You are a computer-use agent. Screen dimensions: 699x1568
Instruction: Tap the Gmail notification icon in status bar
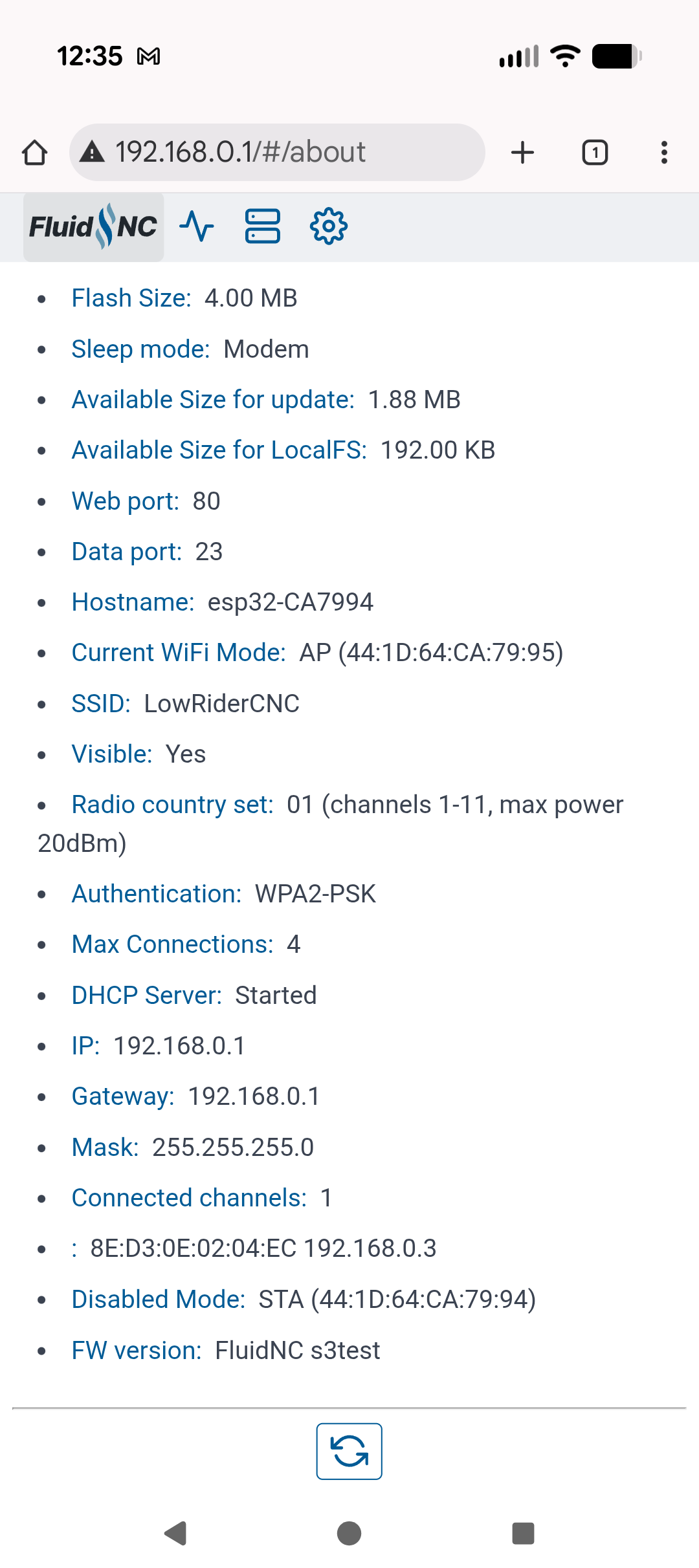coord(149,57)
